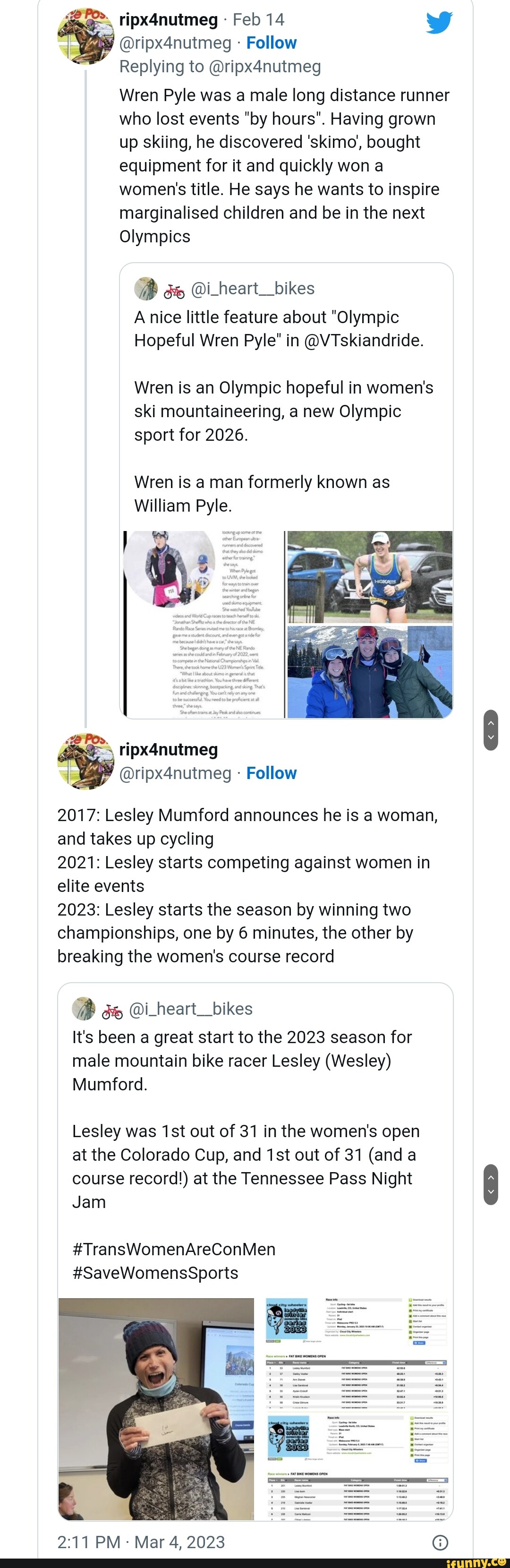Follow ripx4nutmeg from the main tweet
The image size is (510, 1568).
pyautogui.click(x=272, y=773)
